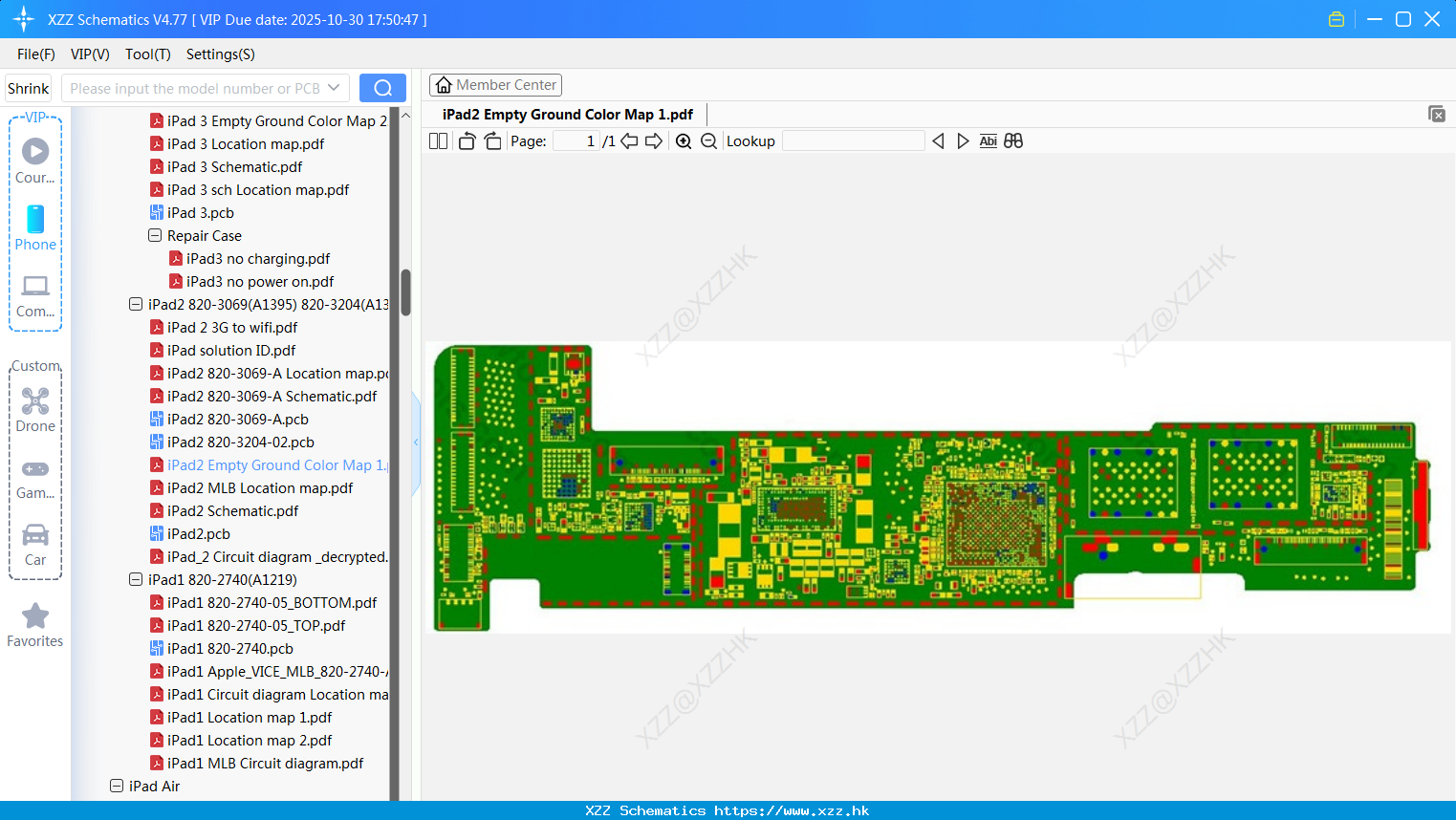Select the Game console category icon
The image size is (1456, 820).
(35, 479)
